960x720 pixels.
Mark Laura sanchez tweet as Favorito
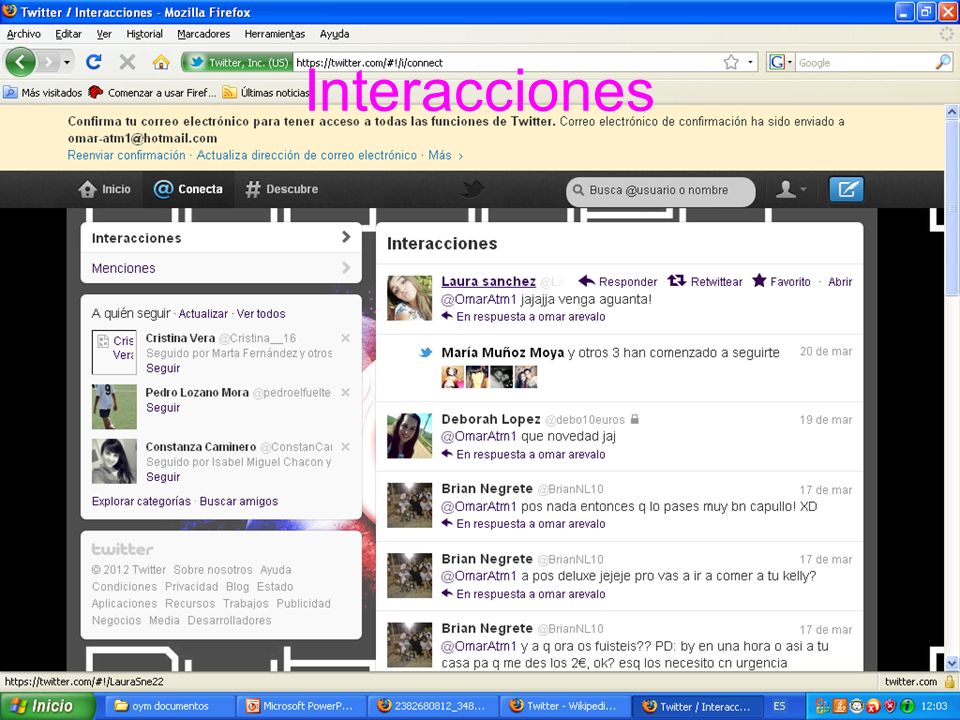[x=781, y=282]
